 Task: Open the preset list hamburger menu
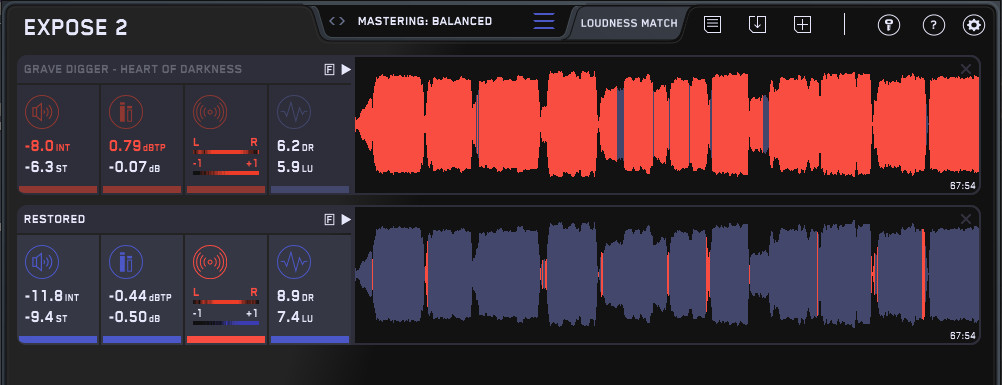544,21
